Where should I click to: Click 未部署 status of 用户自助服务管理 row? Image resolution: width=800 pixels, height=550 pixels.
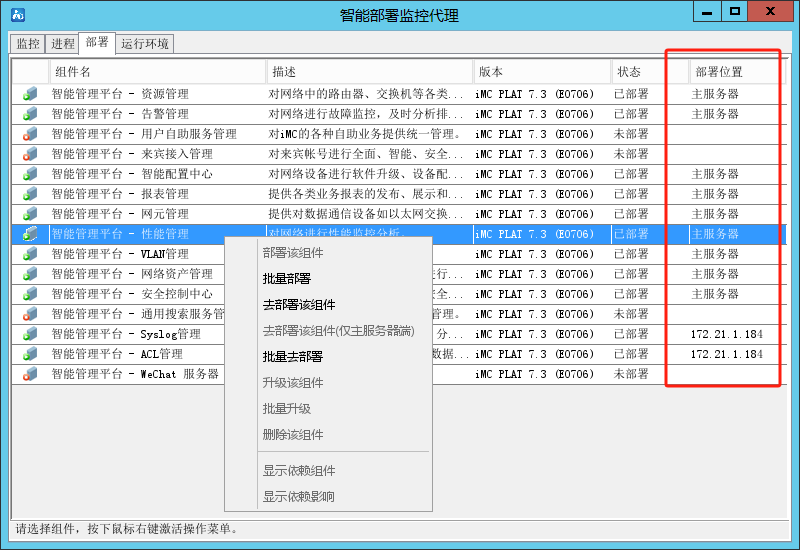pyautogui.click(x=631, y=134)
